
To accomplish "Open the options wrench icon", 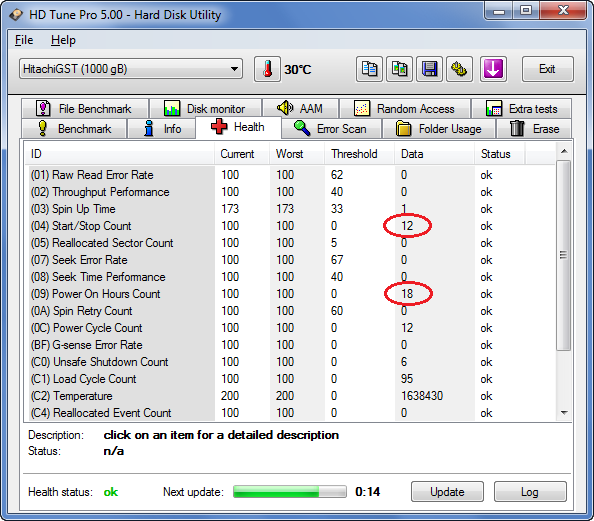I will pos(459,69).
